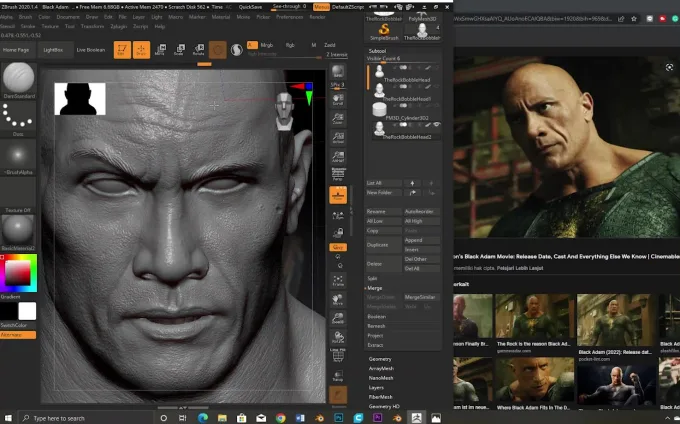Click the Frame view button
This screenshot has width=680, height=424.
338,281
